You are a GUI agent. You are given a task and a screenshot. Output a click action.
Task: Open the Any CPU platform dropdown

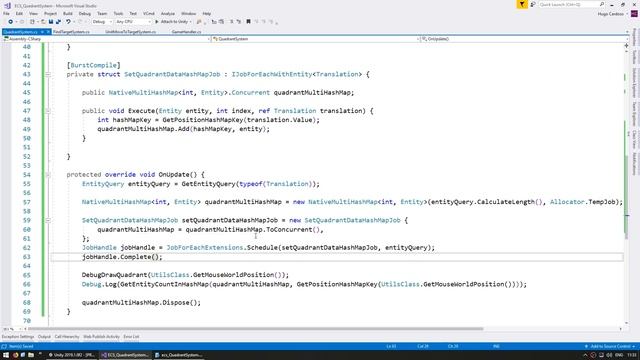tap(133, 22)
